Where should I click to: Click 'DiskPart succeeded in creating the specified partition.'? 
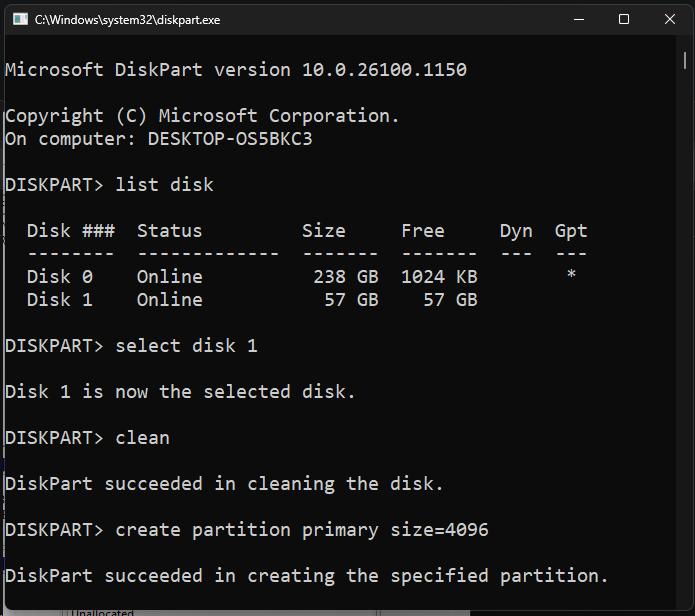307,576
